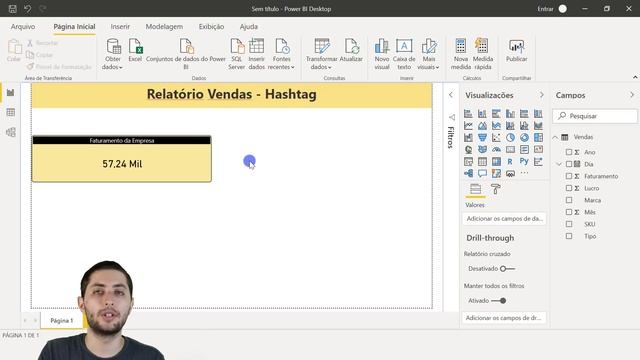Collapse the Campos pane
This screenshot has height=360, width=640.
[x=632, y=95]
